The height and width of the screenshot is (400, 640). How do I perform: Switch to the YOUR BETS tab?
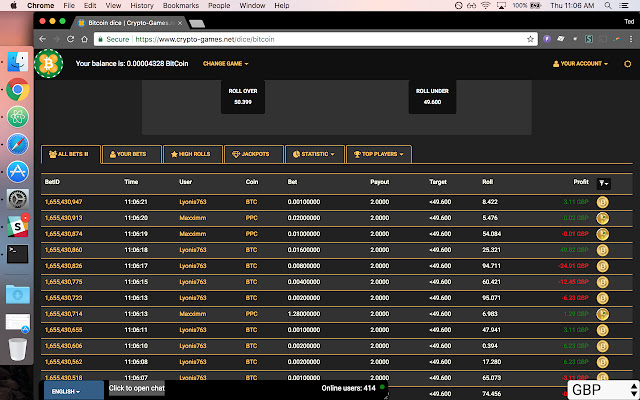pos(131,154)
